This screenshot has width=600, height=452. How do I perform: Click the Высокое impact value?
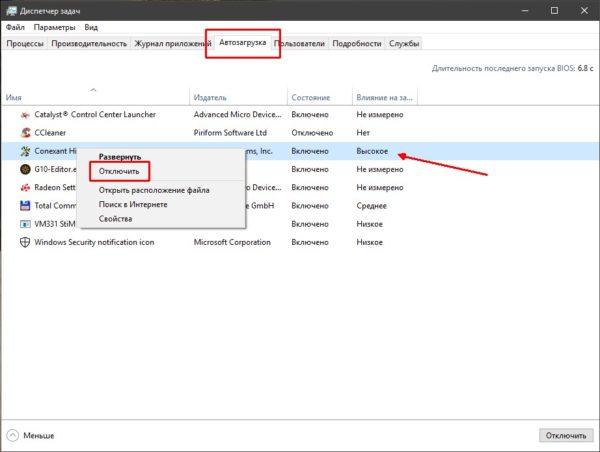point(372,151)
